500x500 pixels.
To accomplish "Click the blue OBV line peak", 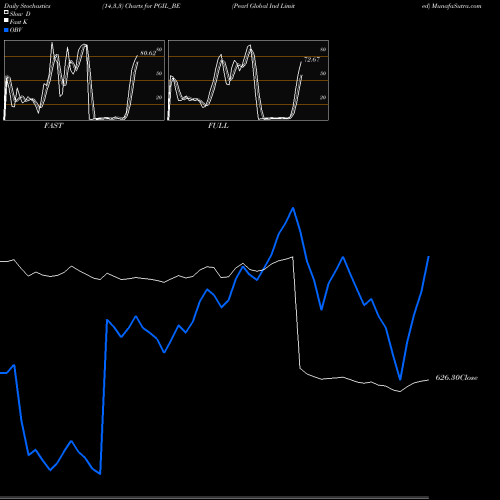I will pos(293,208).
